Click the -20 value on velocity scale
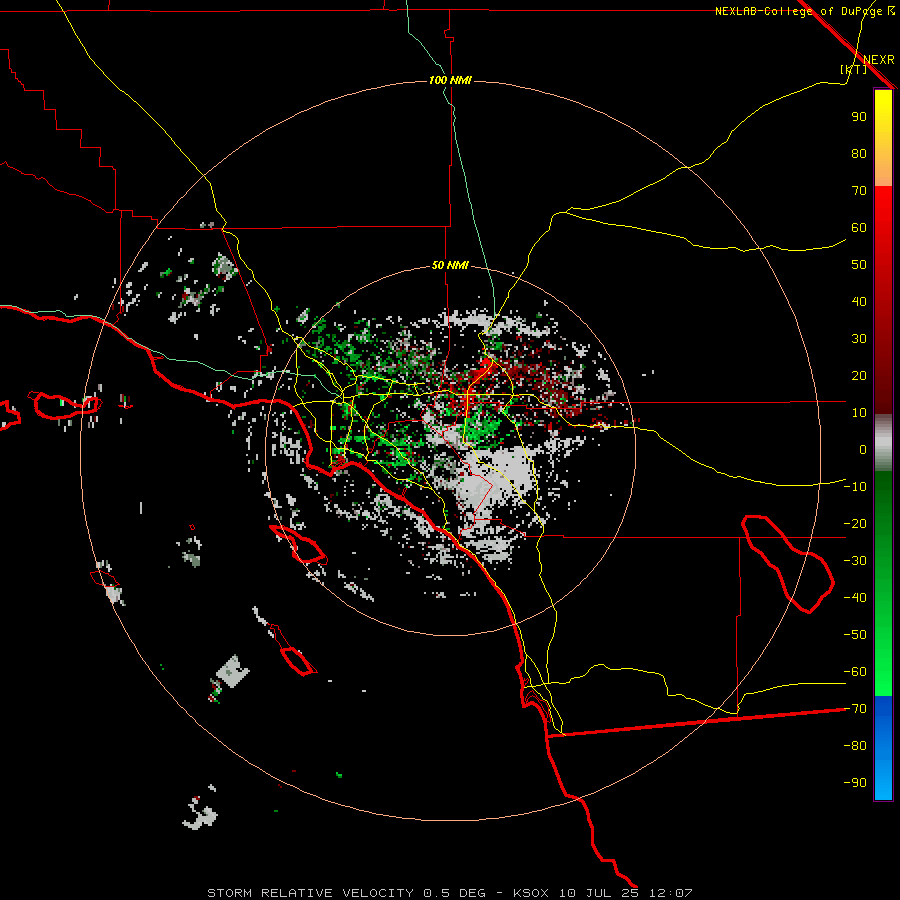This screenshot has height=900, width=900. [855, 524]
